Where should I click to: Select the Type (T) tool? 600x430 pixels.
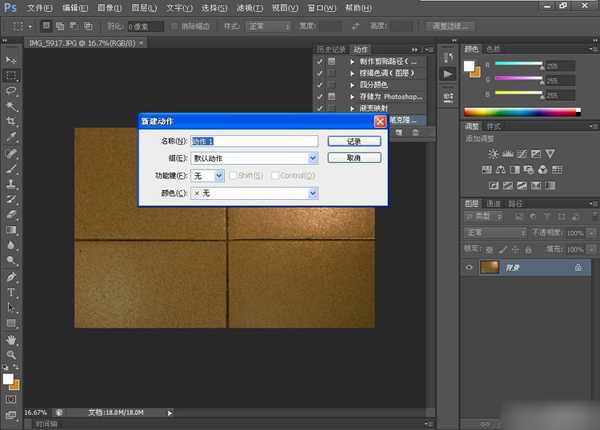tap(12, 292)
